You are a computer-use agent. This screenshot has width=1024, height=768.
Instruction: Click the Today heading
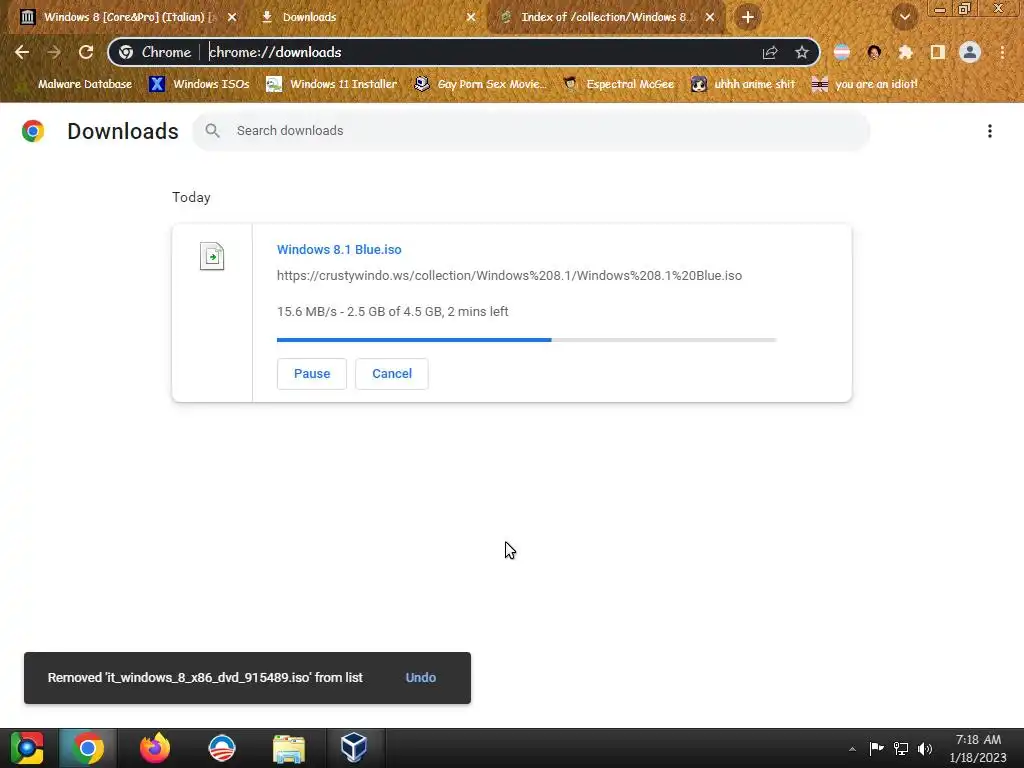191,197
